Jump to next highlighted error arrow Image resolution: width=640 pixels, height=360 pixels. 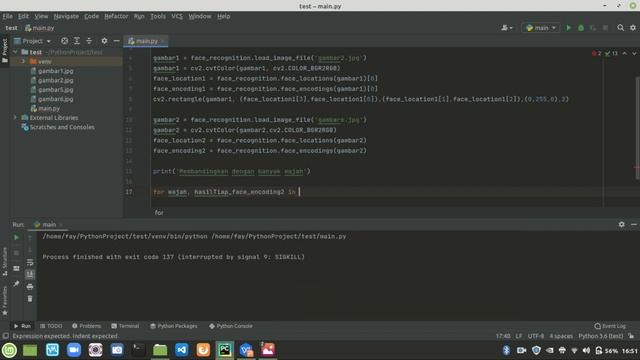point(634,53)
